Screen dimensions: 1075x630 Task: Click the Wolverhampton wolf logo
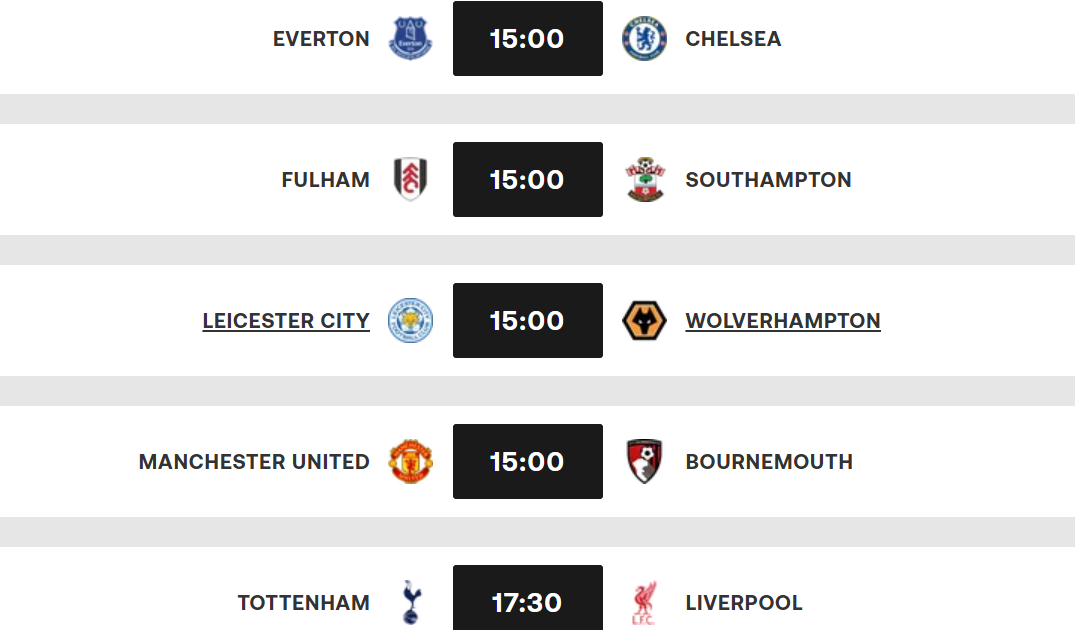[x=644, y=321]
